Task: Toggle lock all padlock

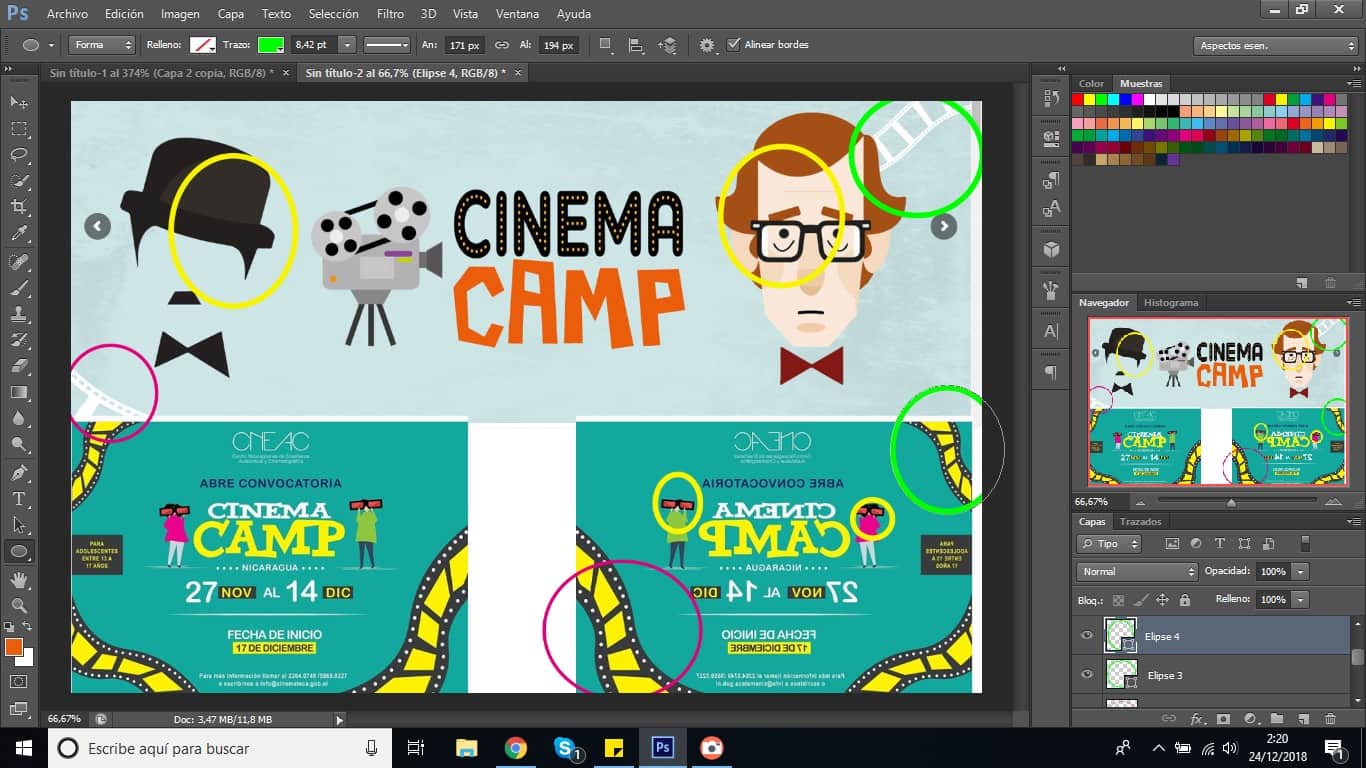Action: [1185, 600]
